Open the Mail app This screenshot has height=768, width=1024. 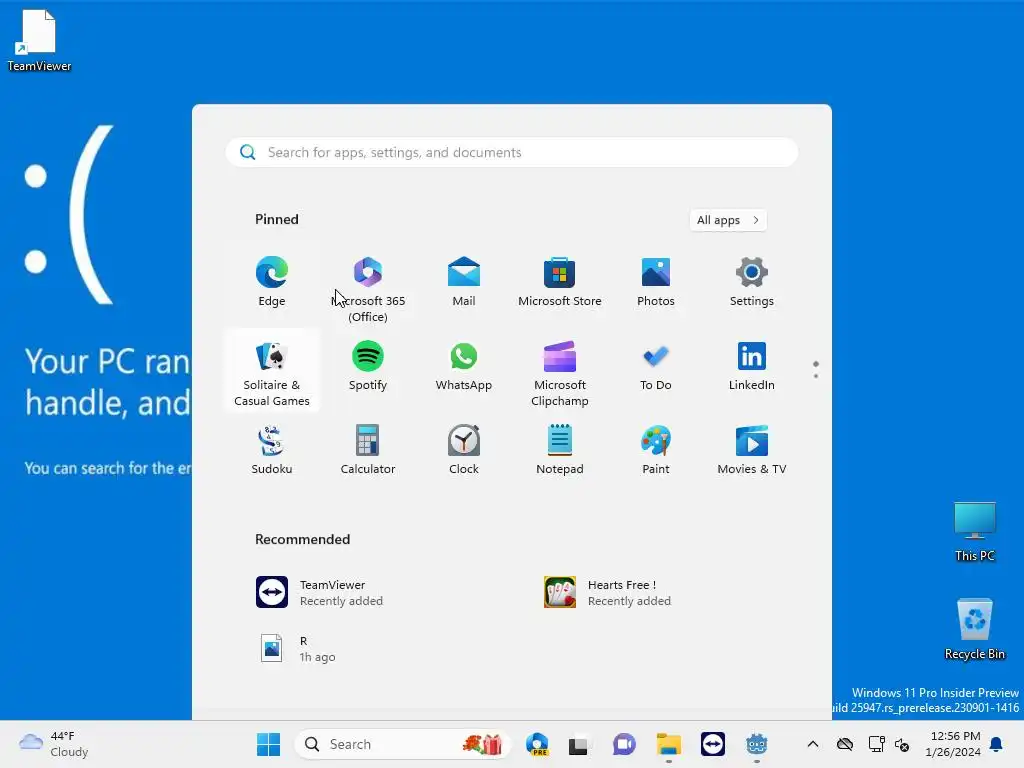click(464, 282)
